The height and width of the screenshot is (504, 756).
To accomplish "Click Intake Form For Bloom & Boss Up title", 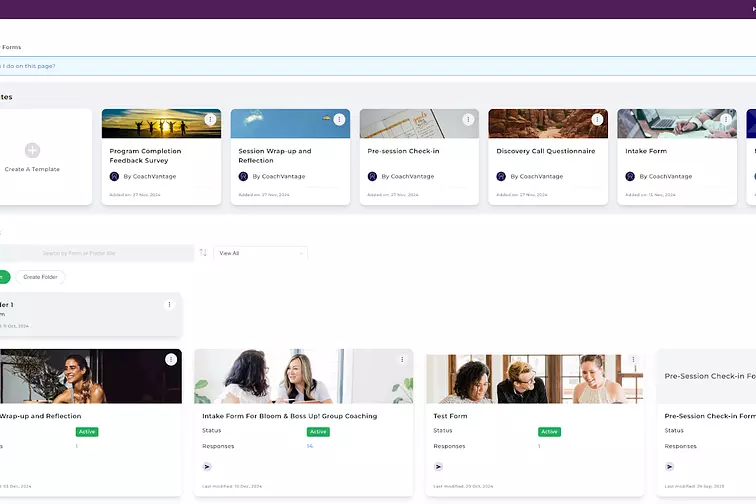I will (290, 416).
